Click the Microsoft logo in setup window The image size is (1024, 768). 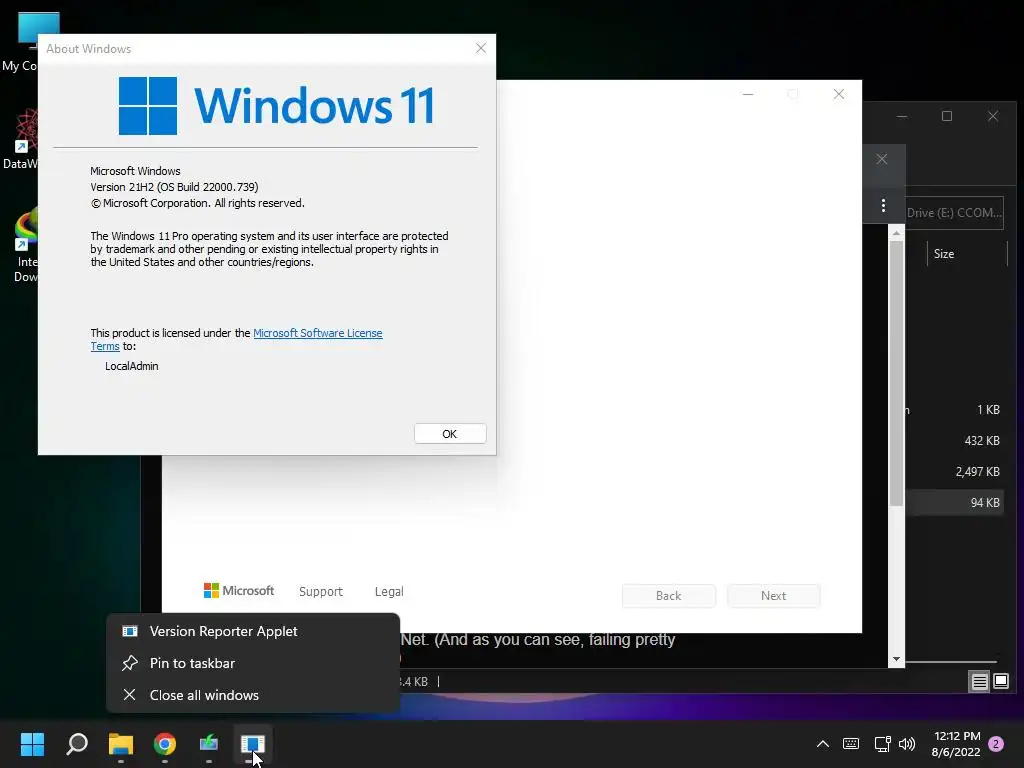239,590
